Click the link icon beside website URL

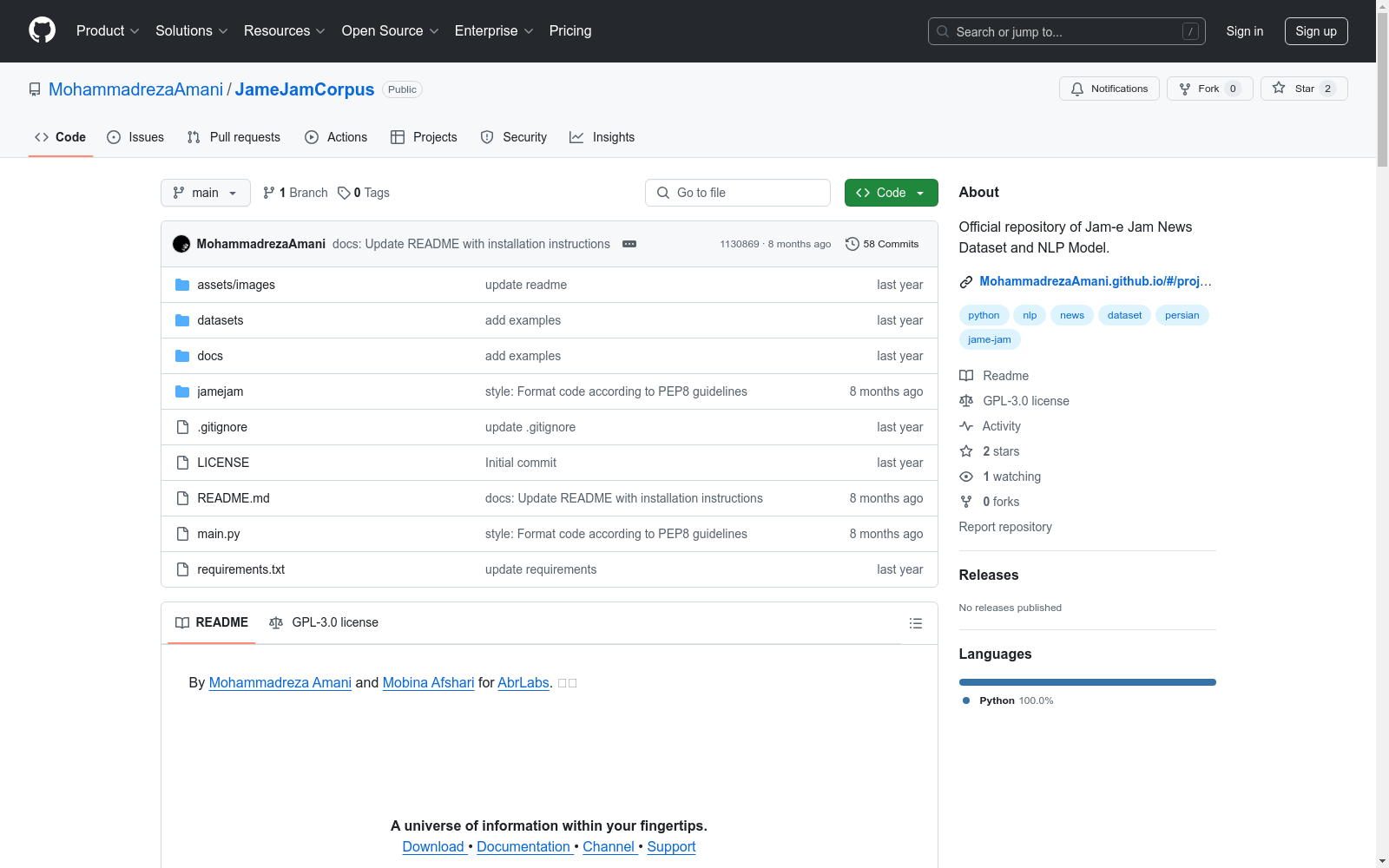(965, 282)
